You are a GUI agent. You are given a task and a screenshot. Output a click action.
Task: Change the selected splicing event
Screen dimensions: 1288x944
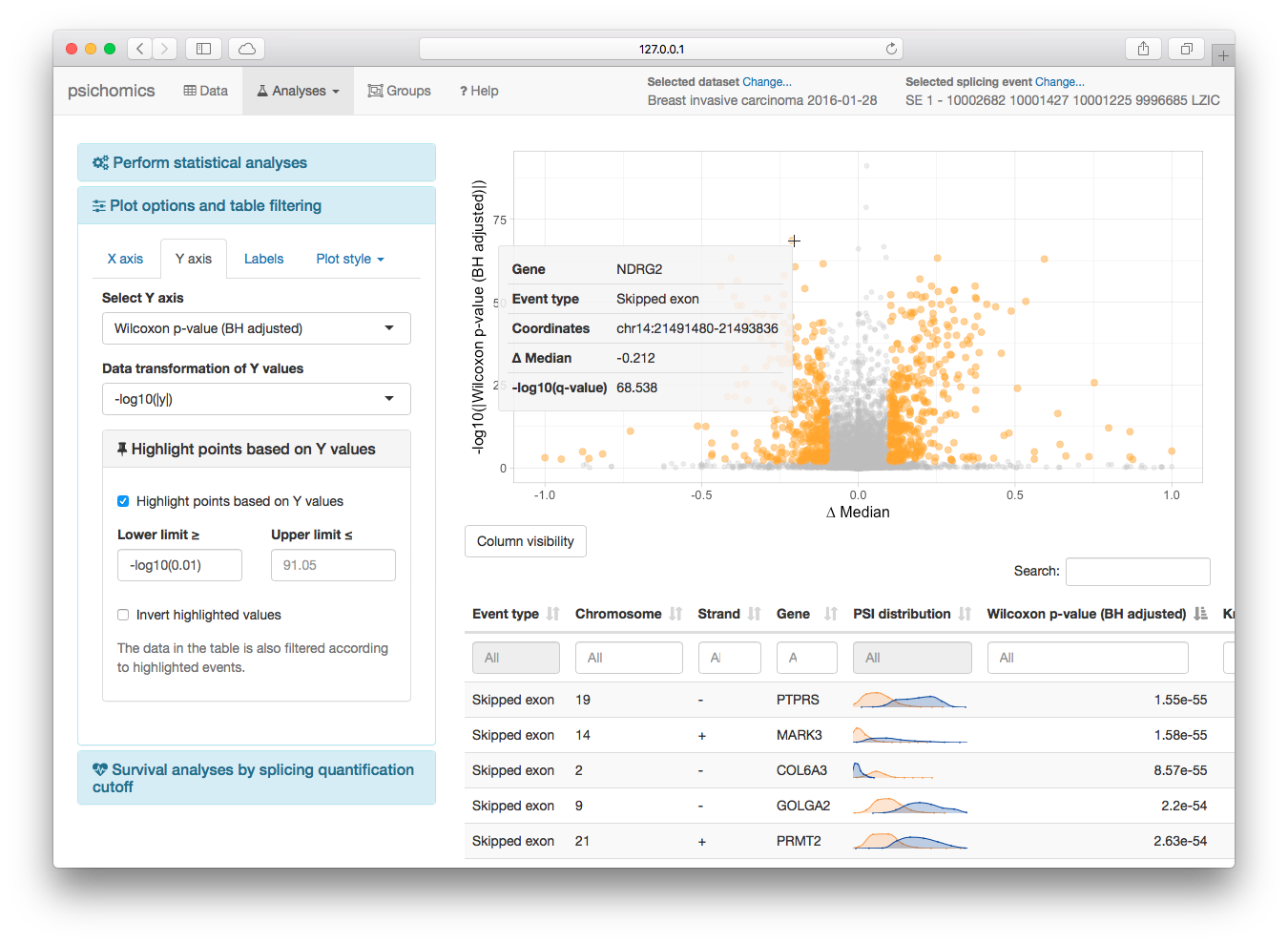[1060, 82]
